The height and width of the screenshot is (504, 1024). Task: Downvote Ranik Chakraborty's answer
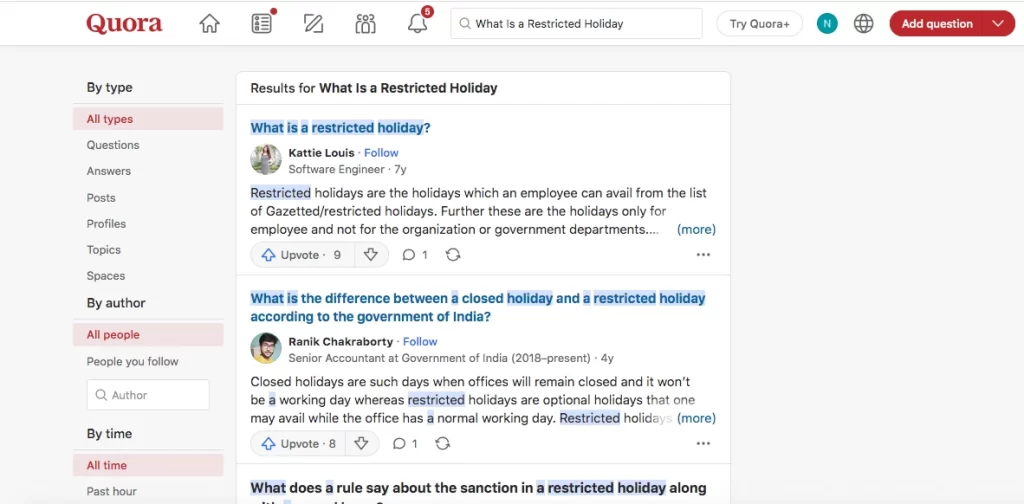[361, 443]
